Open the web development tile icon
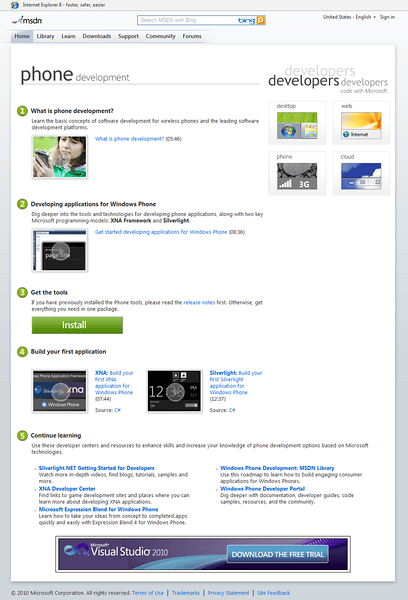This screenshot has height=600, width=408. point(361,126)
